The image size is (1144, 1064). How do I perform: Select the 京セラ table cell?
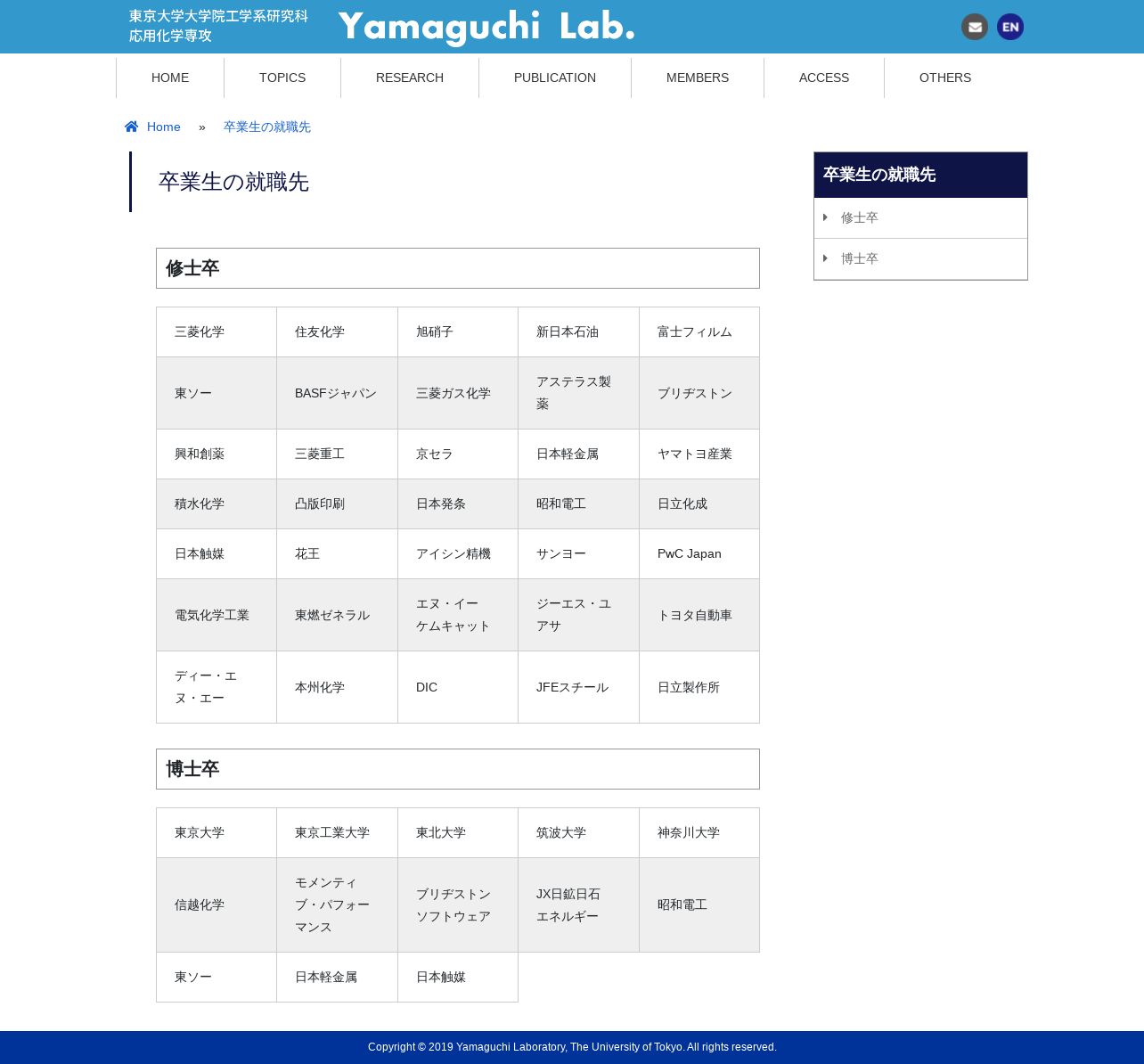coord(458,454)
